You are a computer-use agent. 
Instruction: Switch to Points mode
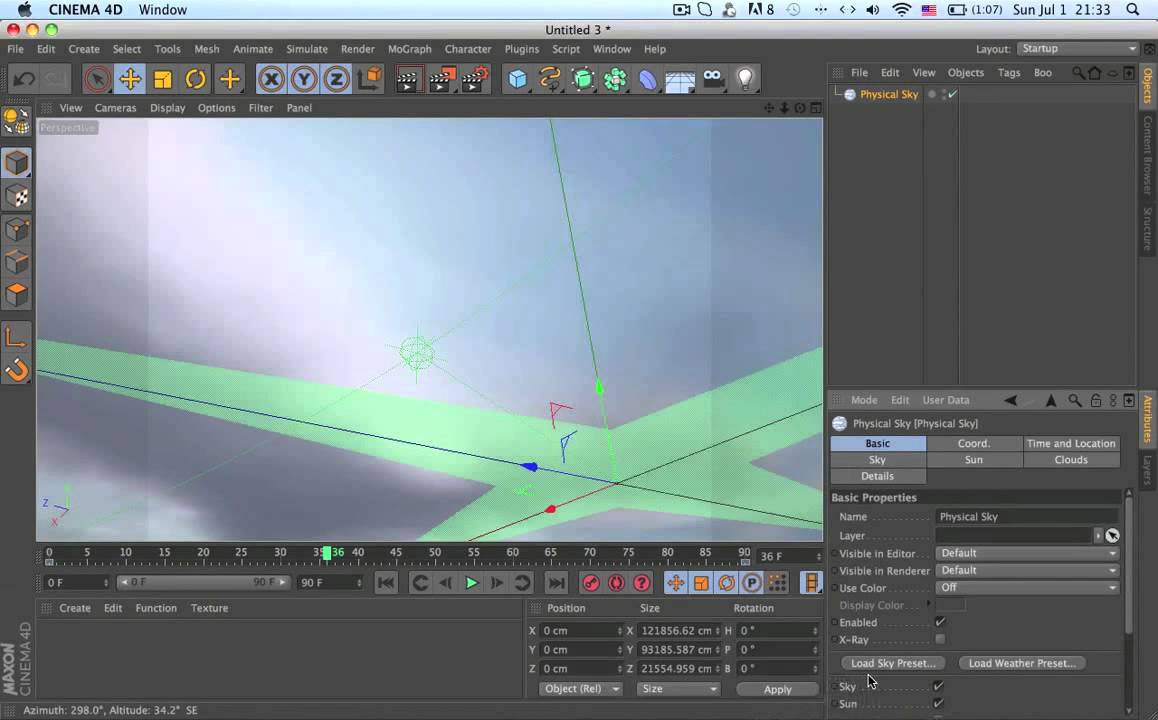(x=17, y=229)
